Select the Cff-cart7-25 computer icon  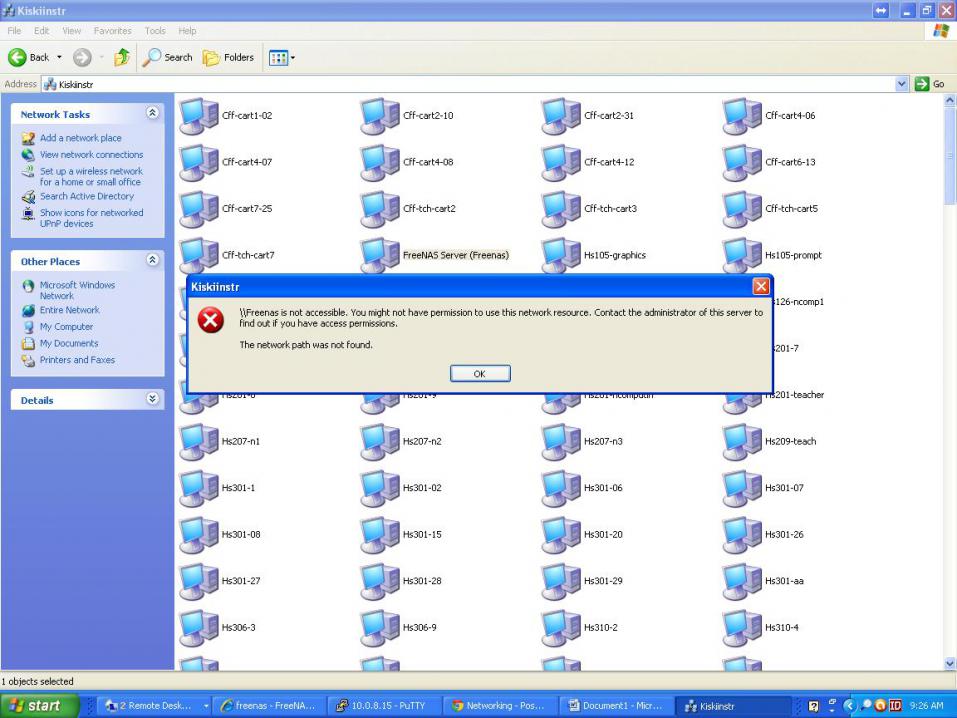[x=198, y=209]
